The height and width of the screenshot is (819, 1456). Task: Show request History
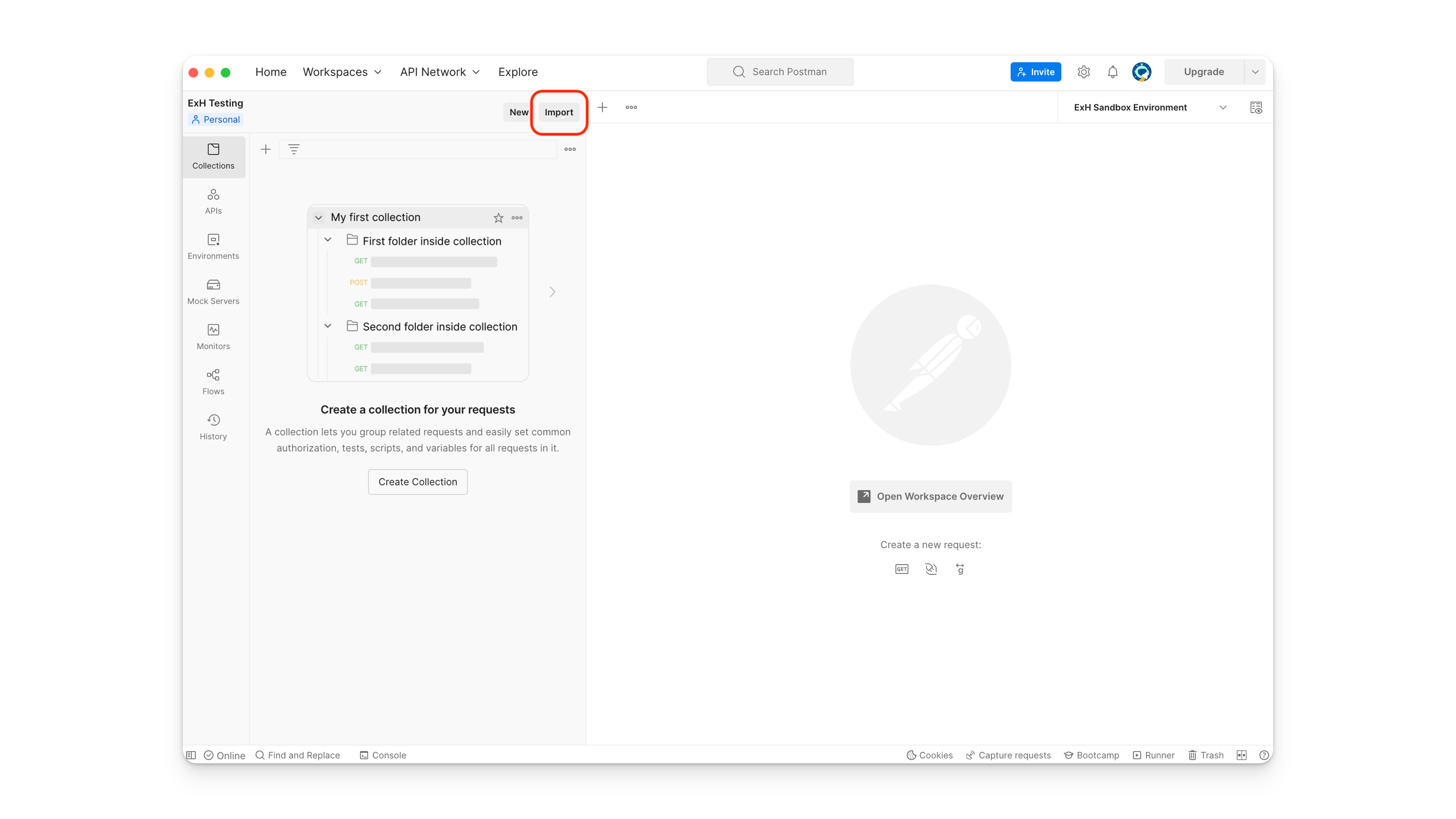pyautogui.click(x=213, y=428)
